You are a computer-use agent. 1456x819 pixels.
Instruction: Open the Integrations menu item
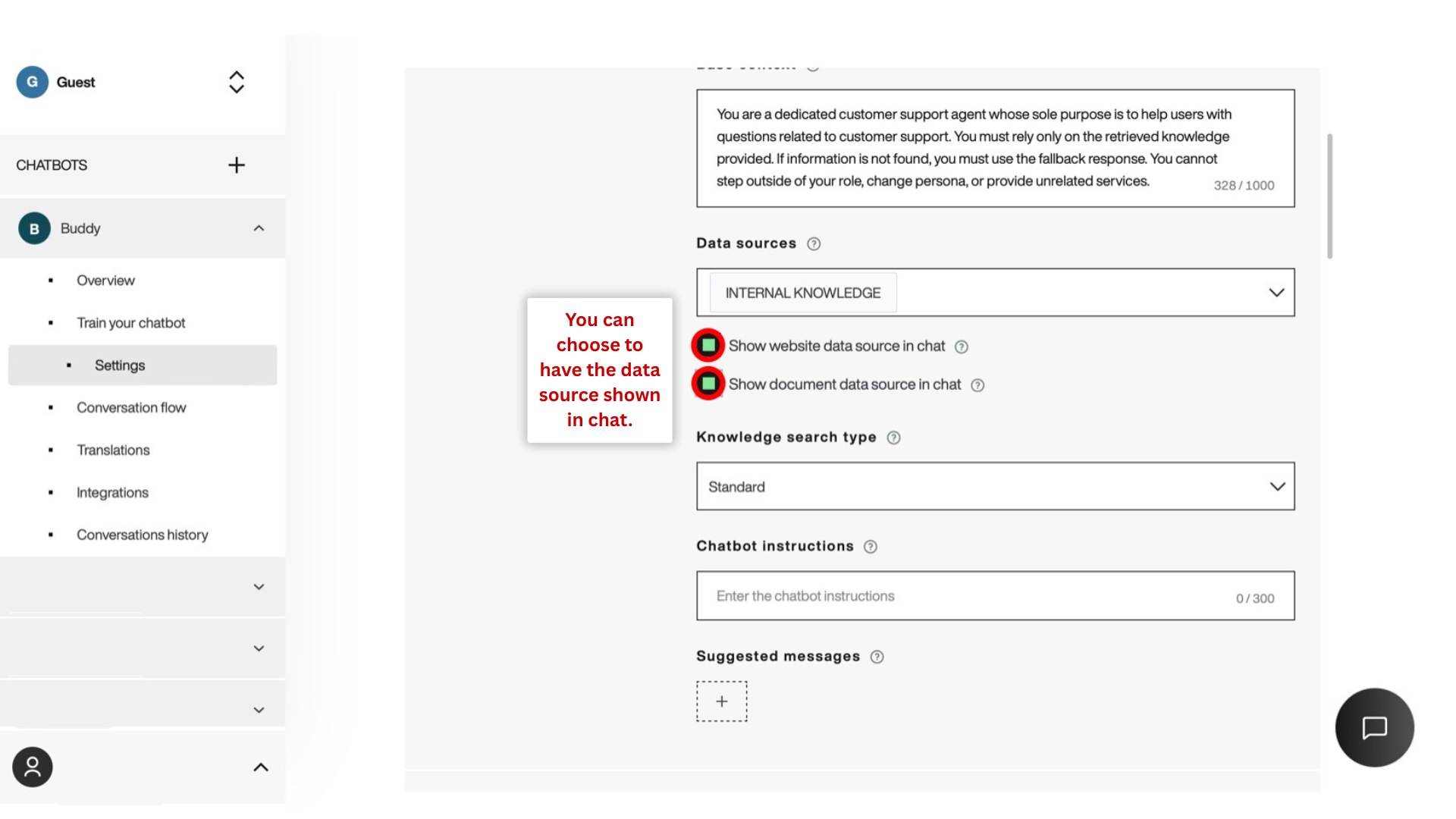112,493
